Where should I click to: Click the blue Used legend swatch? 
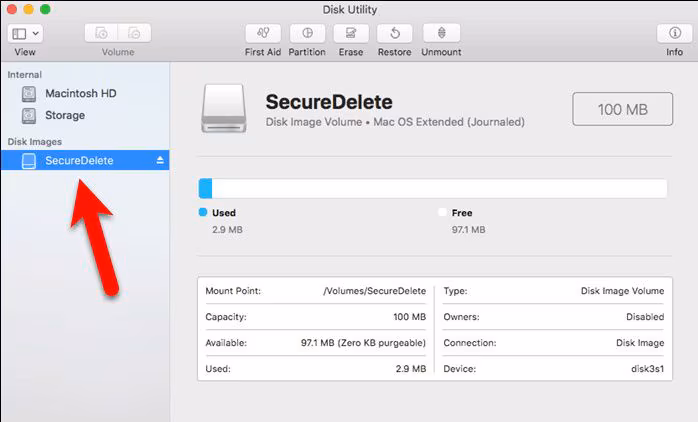point(203,213)
